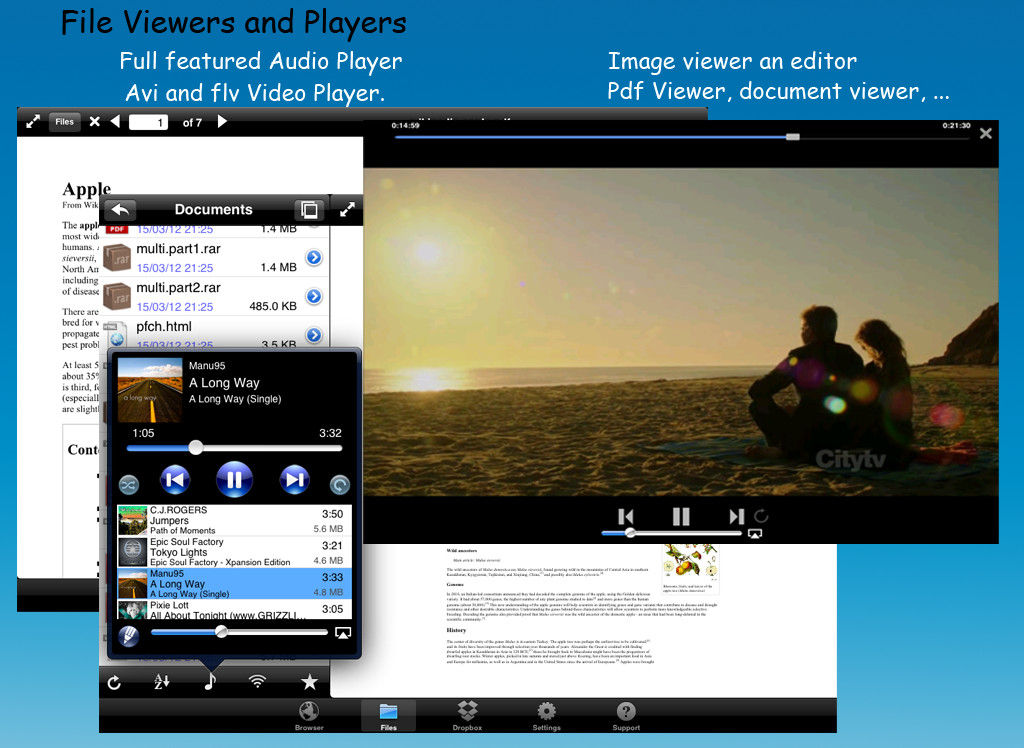Click the History heading in document
This screenshot has height=748, width=1024.
pos(456,630)
